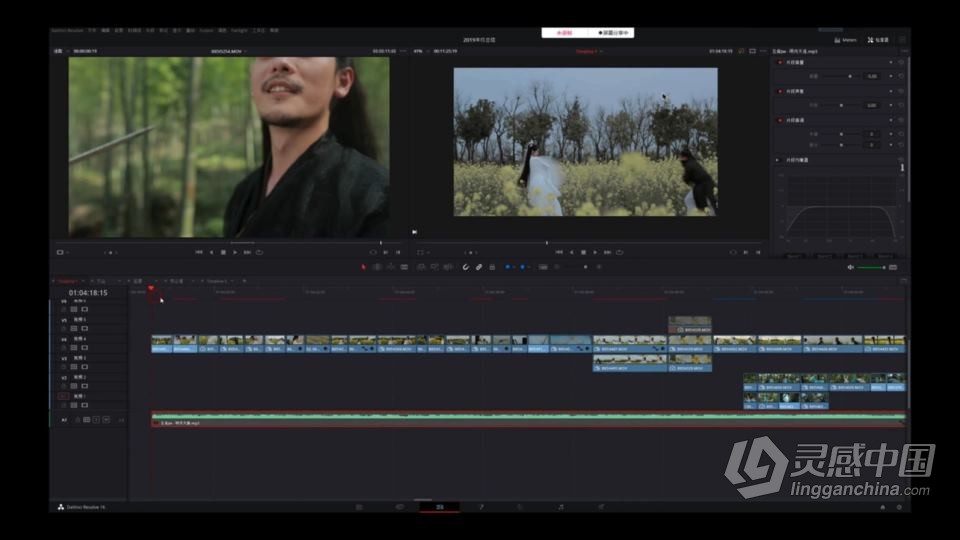Open the Fusion menu in menu bar
This screenshot has width=960, height=540.
point(206,31)
